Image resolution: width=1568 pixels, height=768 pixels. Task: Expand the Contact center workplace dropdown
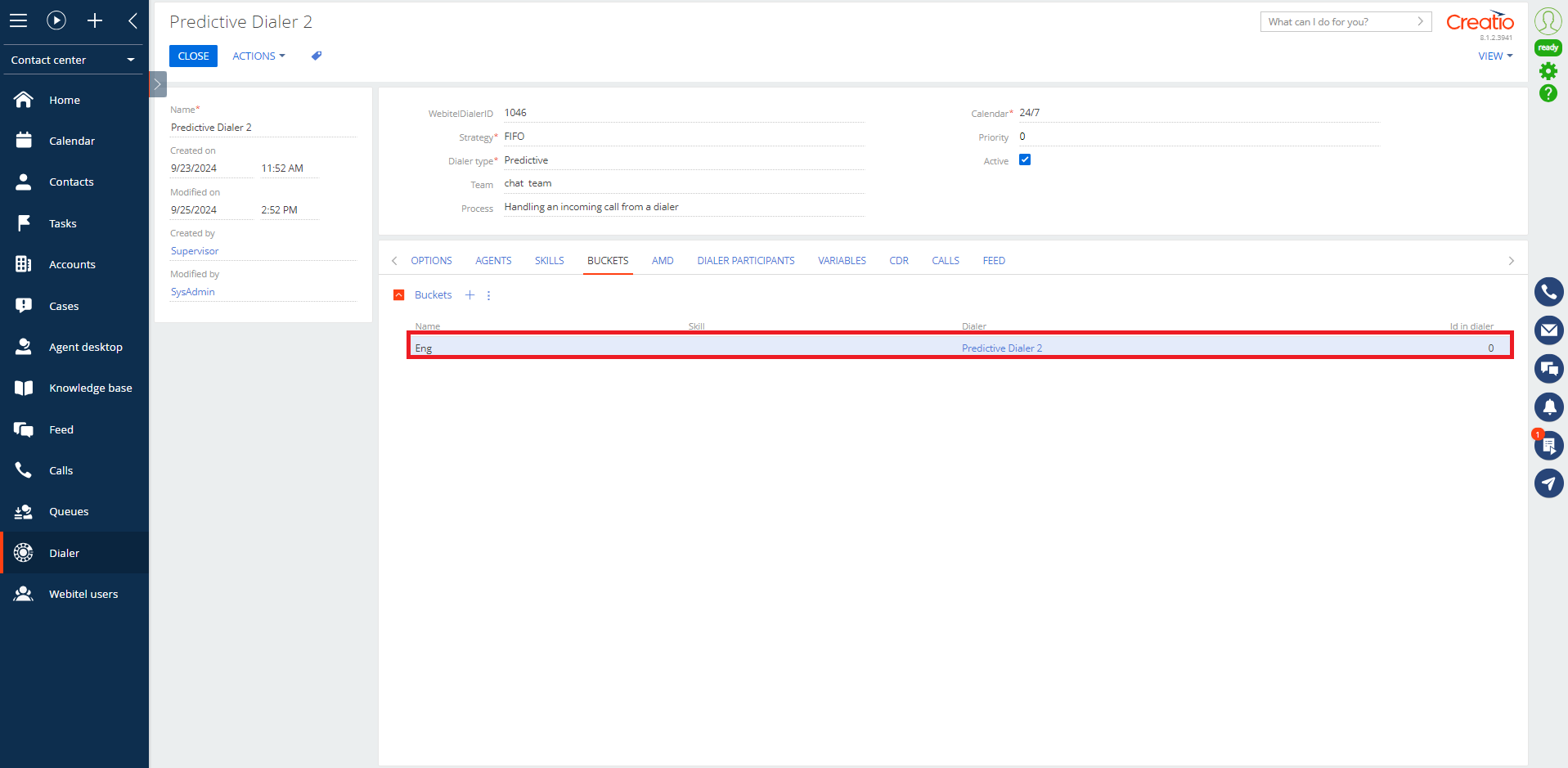pos(73,60)
